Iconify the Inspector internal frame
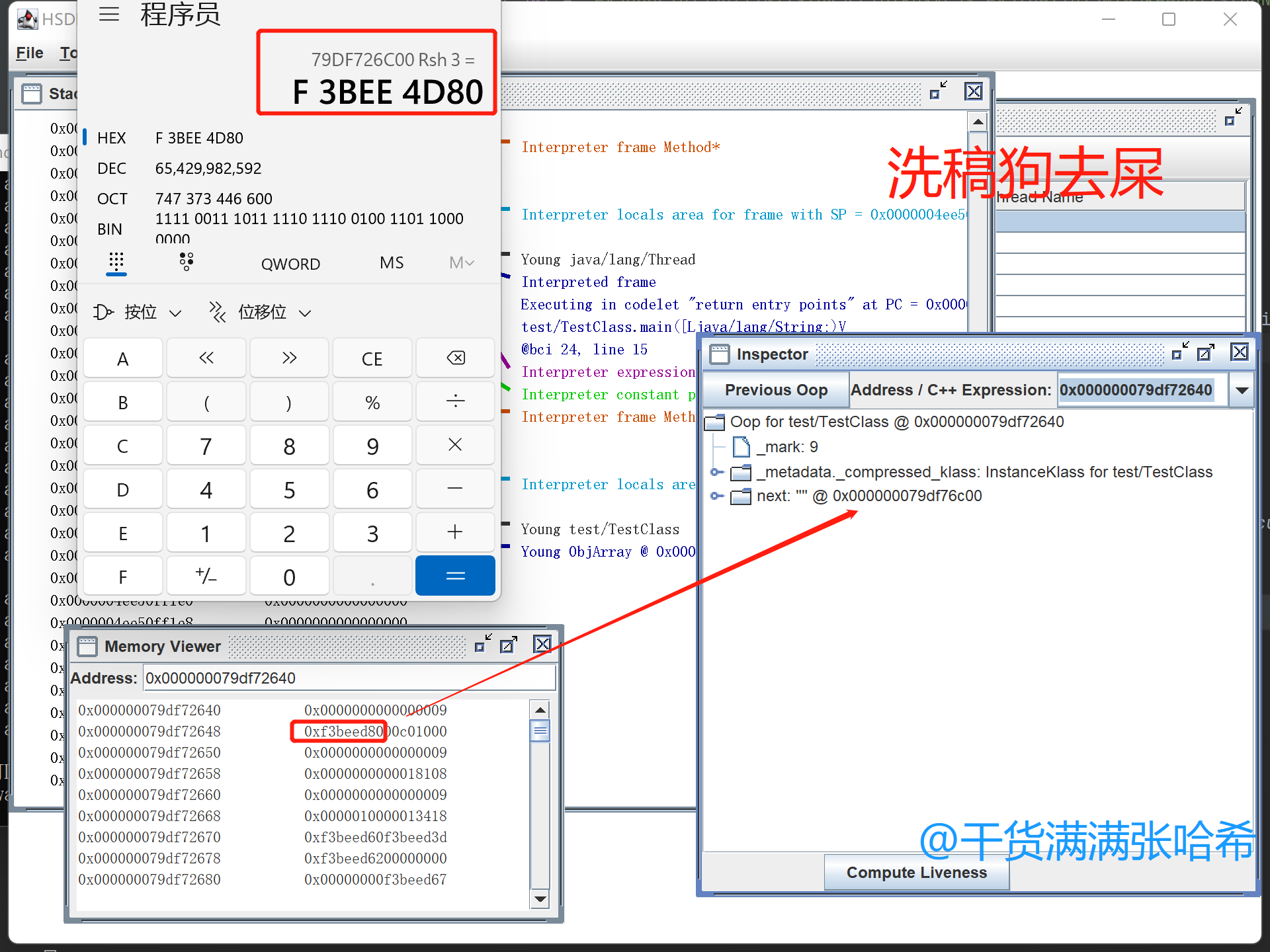Image resolution: width=1270 pixels, height=952 pixels. coord(1179,352)
